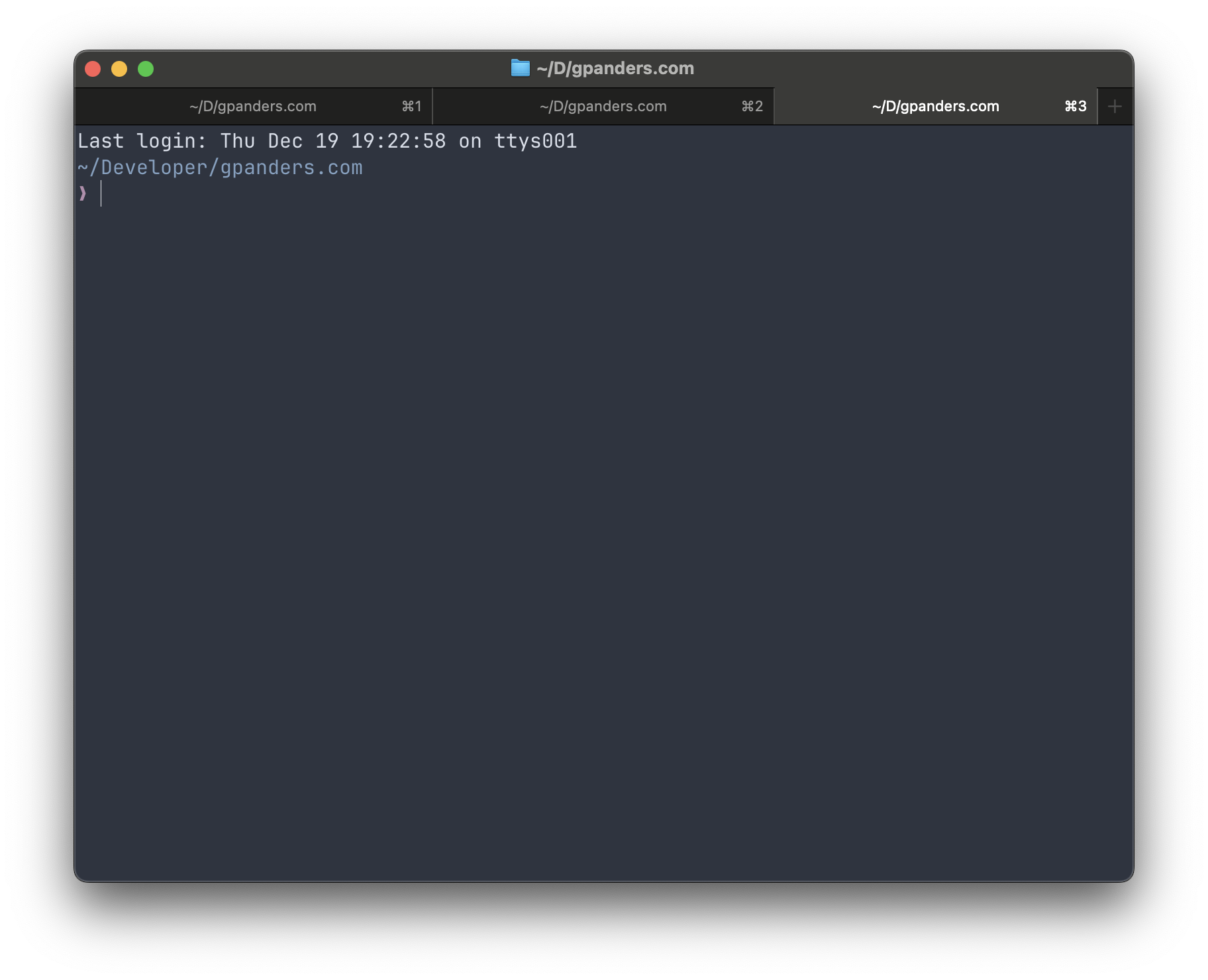
Task: Click the ttys001 text in the login line
Action: click(x=535, y=141)
